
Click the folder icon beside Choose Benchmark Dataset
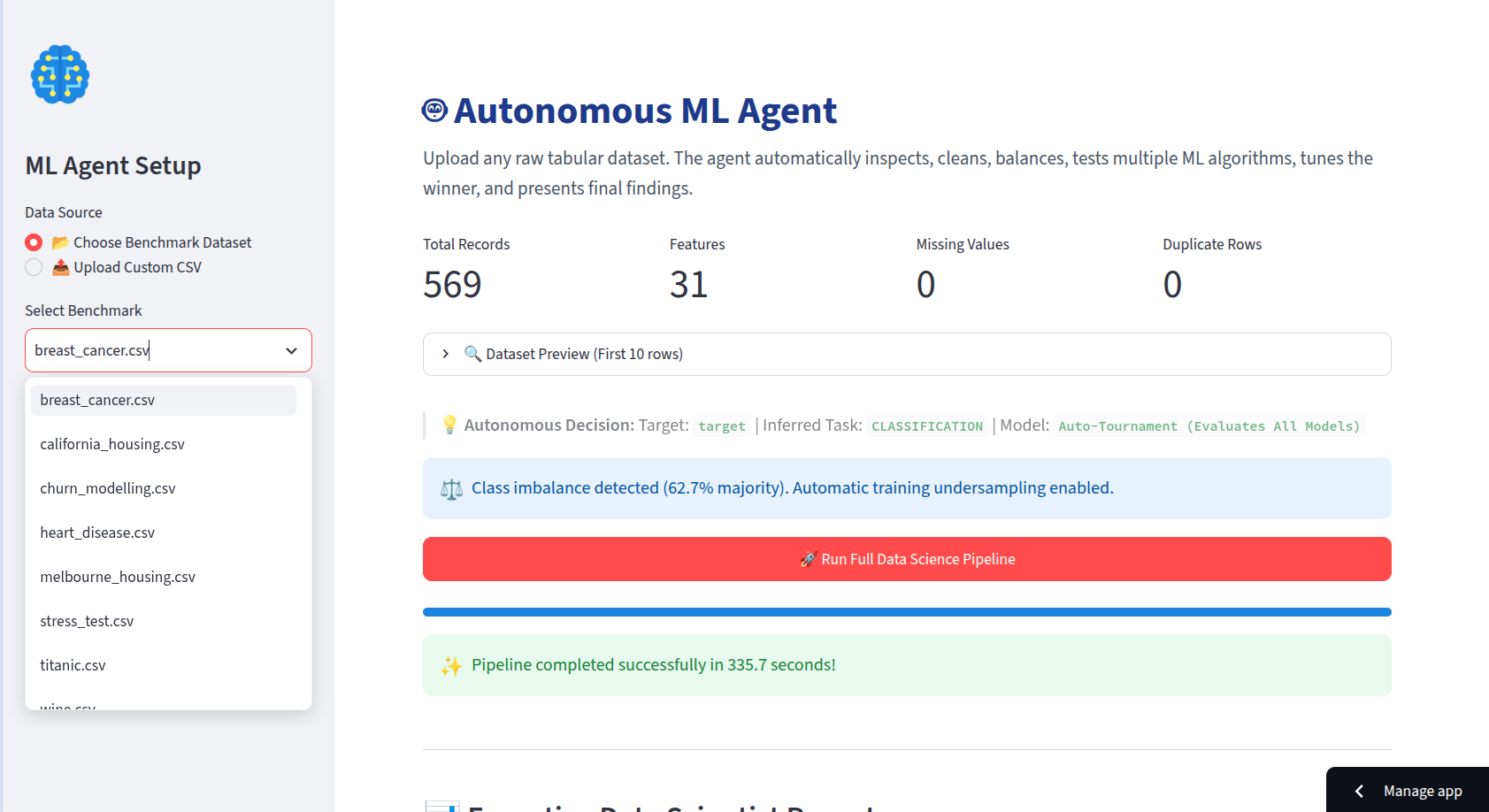coord(60,242)
